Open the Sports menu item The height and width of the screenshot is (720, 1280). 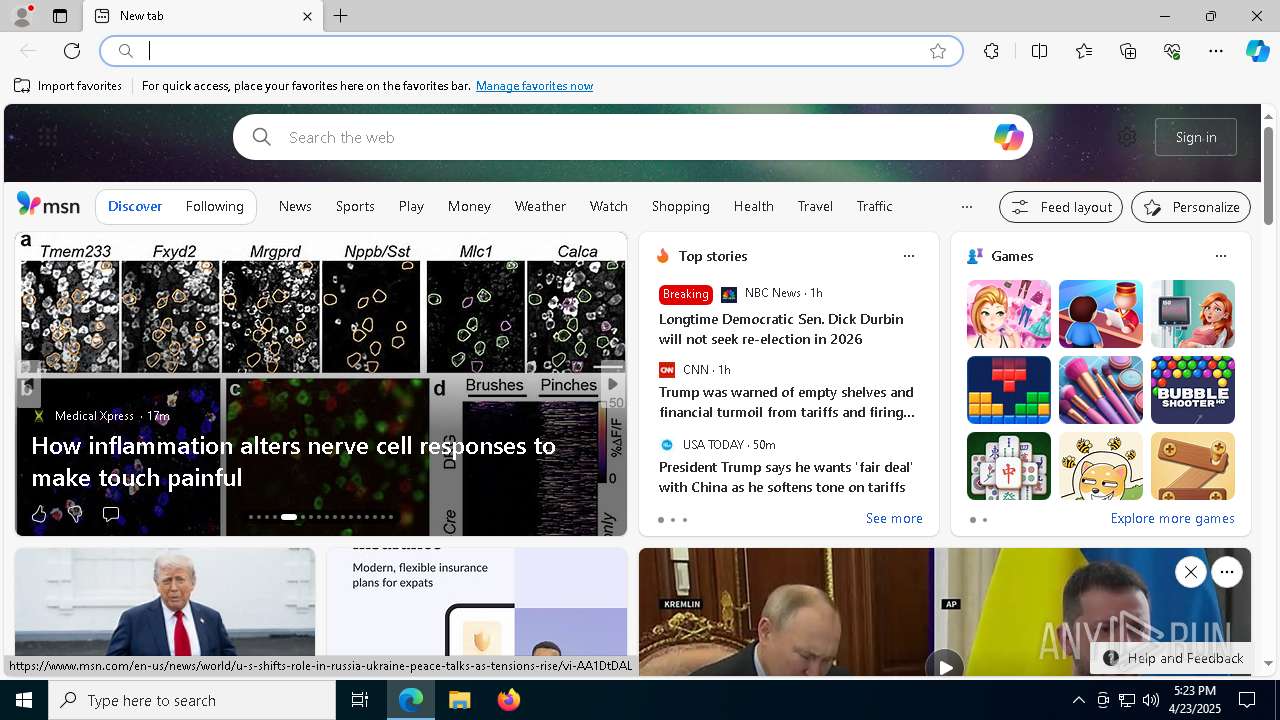click(355, 206)
